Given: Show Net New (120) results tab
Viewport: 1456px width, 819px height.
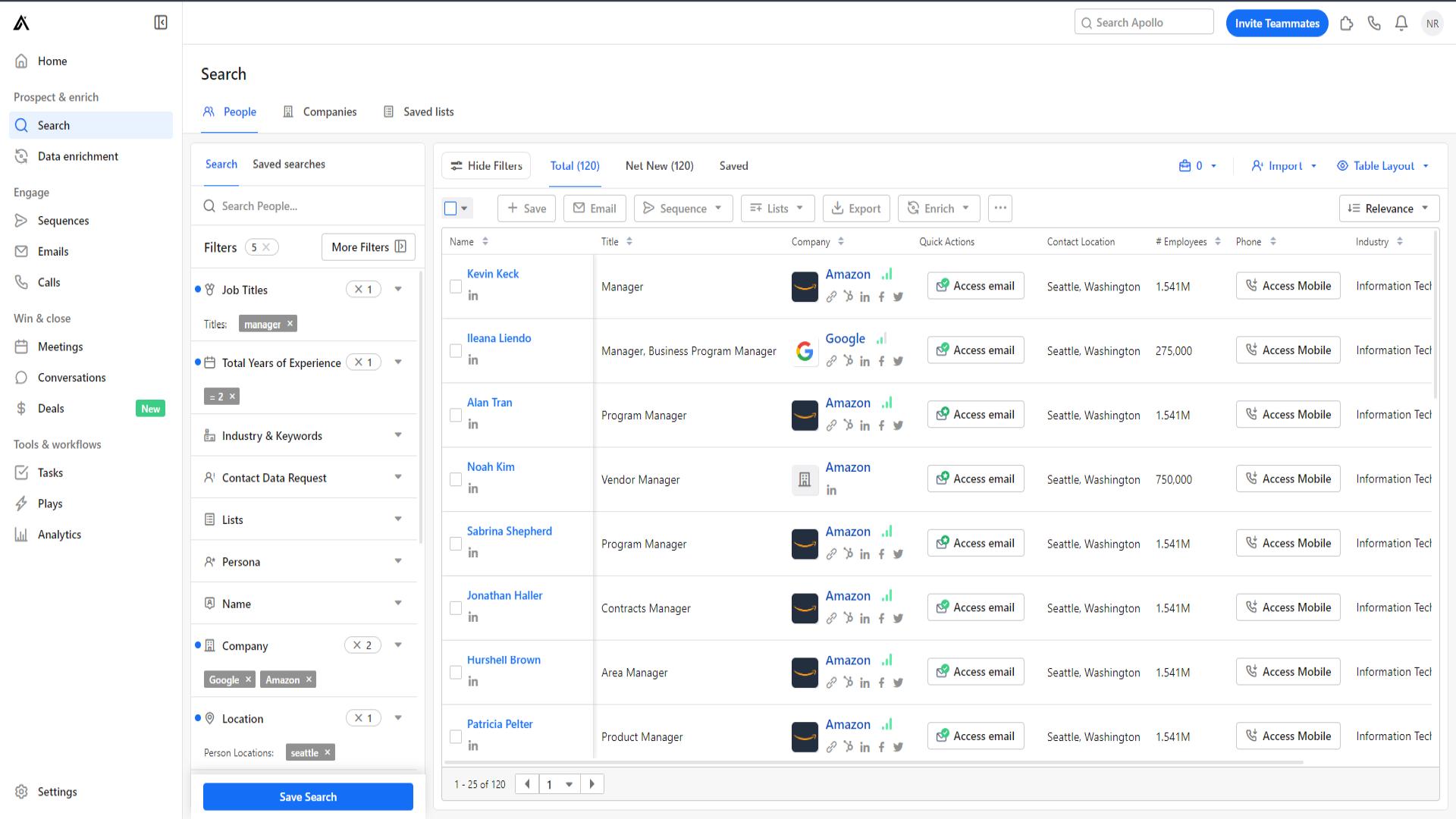Looking at the screenshot, I should (x=660, y=166).
